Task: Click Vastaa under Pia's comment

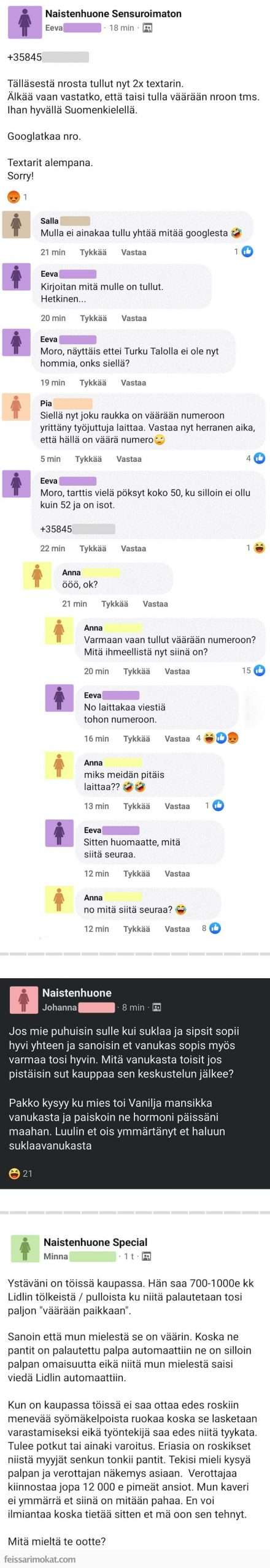Action: click(129, 459)
